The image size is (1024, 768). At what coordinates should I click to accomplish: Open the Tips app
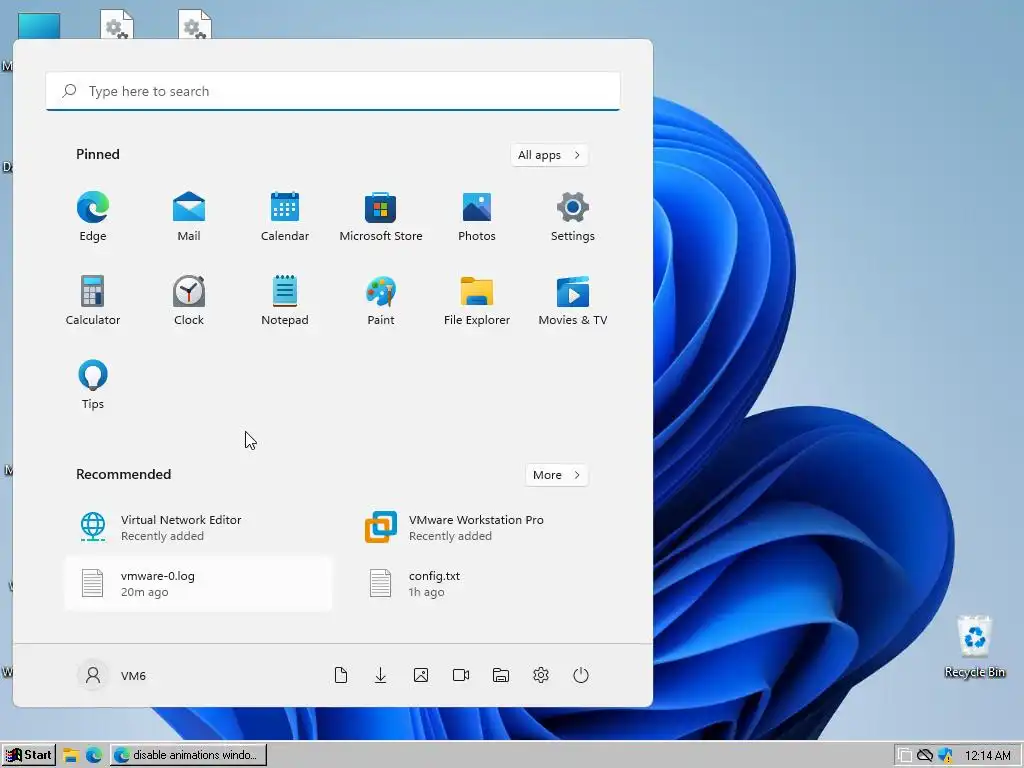click(93, 385)
